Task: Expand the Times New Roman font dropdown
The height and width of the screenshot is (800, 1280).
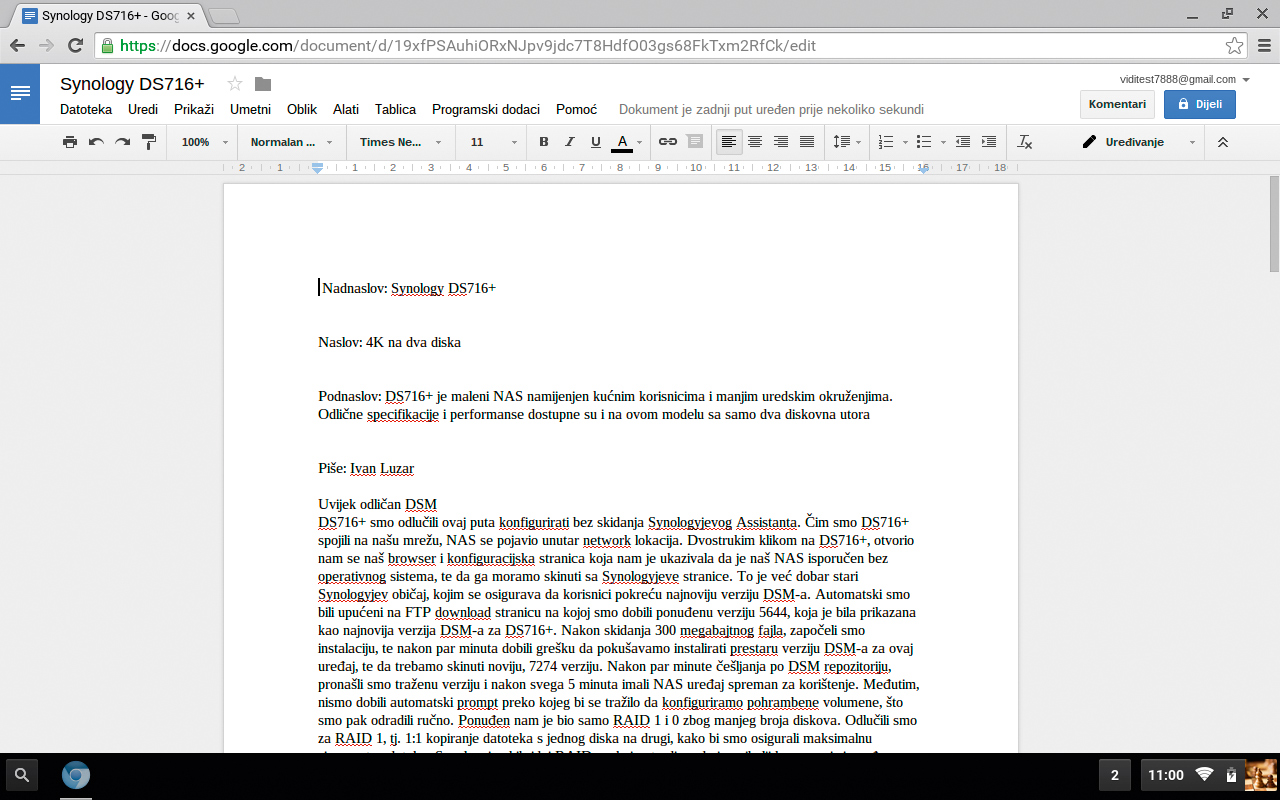Action: point(399,142)
